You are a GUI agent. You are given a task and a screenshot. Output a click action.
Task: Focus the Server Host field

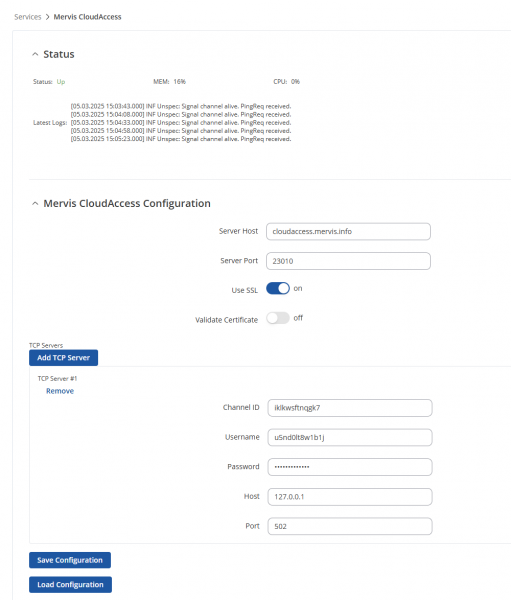(x=348, y=232)
